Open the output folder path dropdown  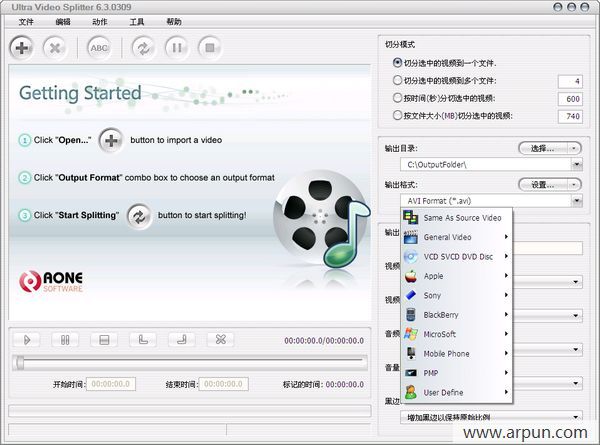pos(577,165)
